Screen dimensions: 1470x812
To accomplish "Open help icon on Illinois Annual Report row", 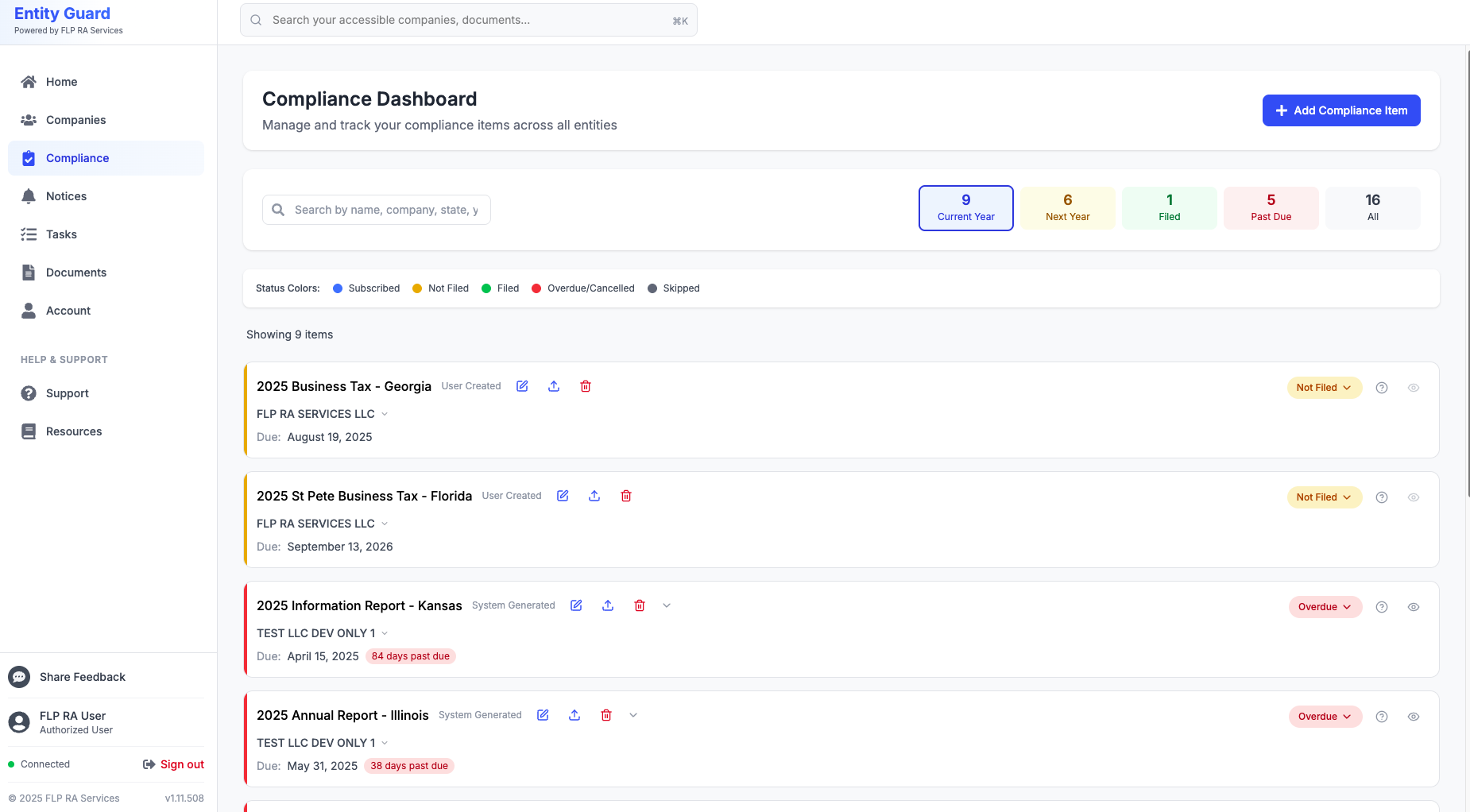I will tap(1382, 717).
